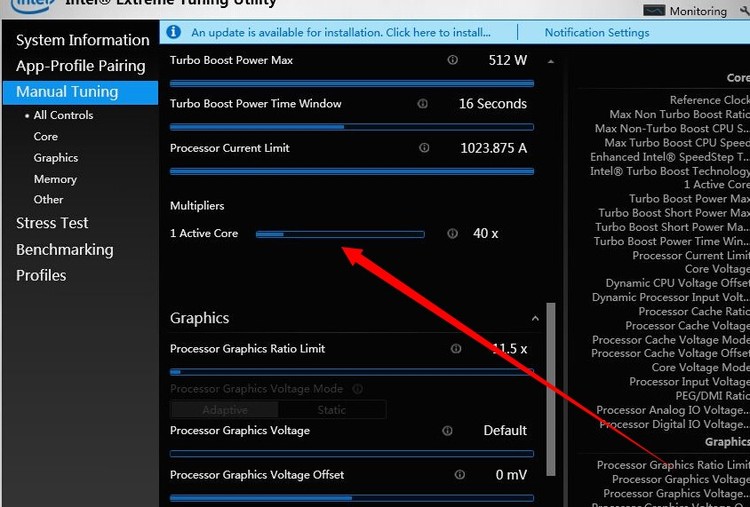This screenshot has height=507, width=750.
Task: Click the small up arrow beside 512 W
Action: point(551,61)
